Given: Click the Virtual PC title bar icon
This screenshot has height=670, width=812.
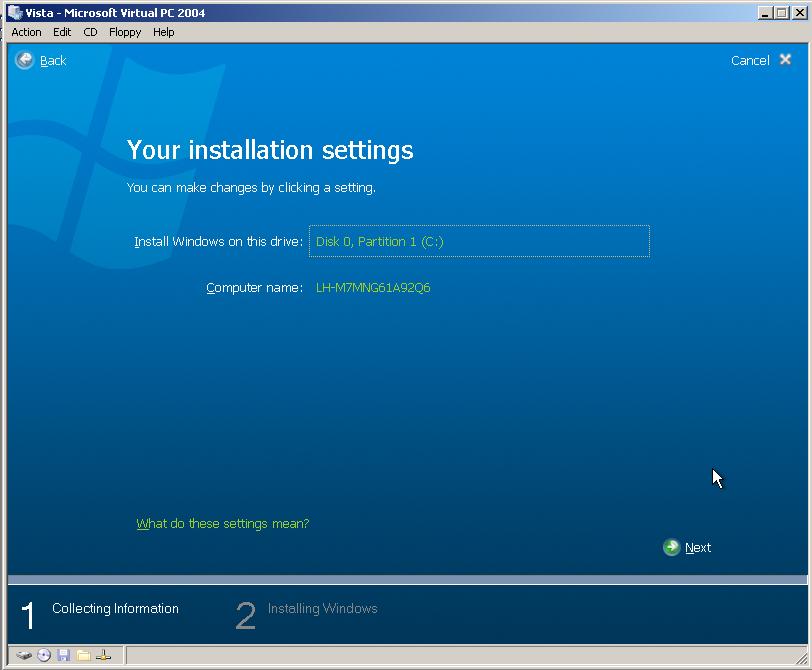Looking at the screenshot, I should coord(14,12).
